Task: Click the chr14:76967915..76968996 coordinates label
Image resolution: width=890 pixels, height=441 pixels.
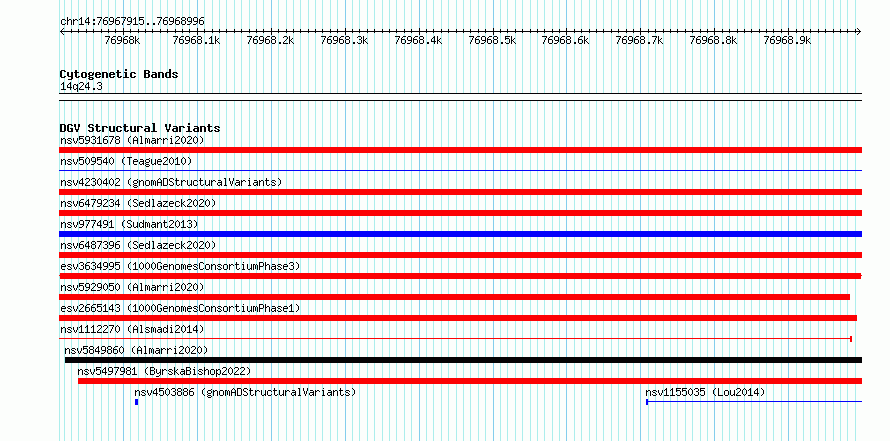Action: (132, 22)
